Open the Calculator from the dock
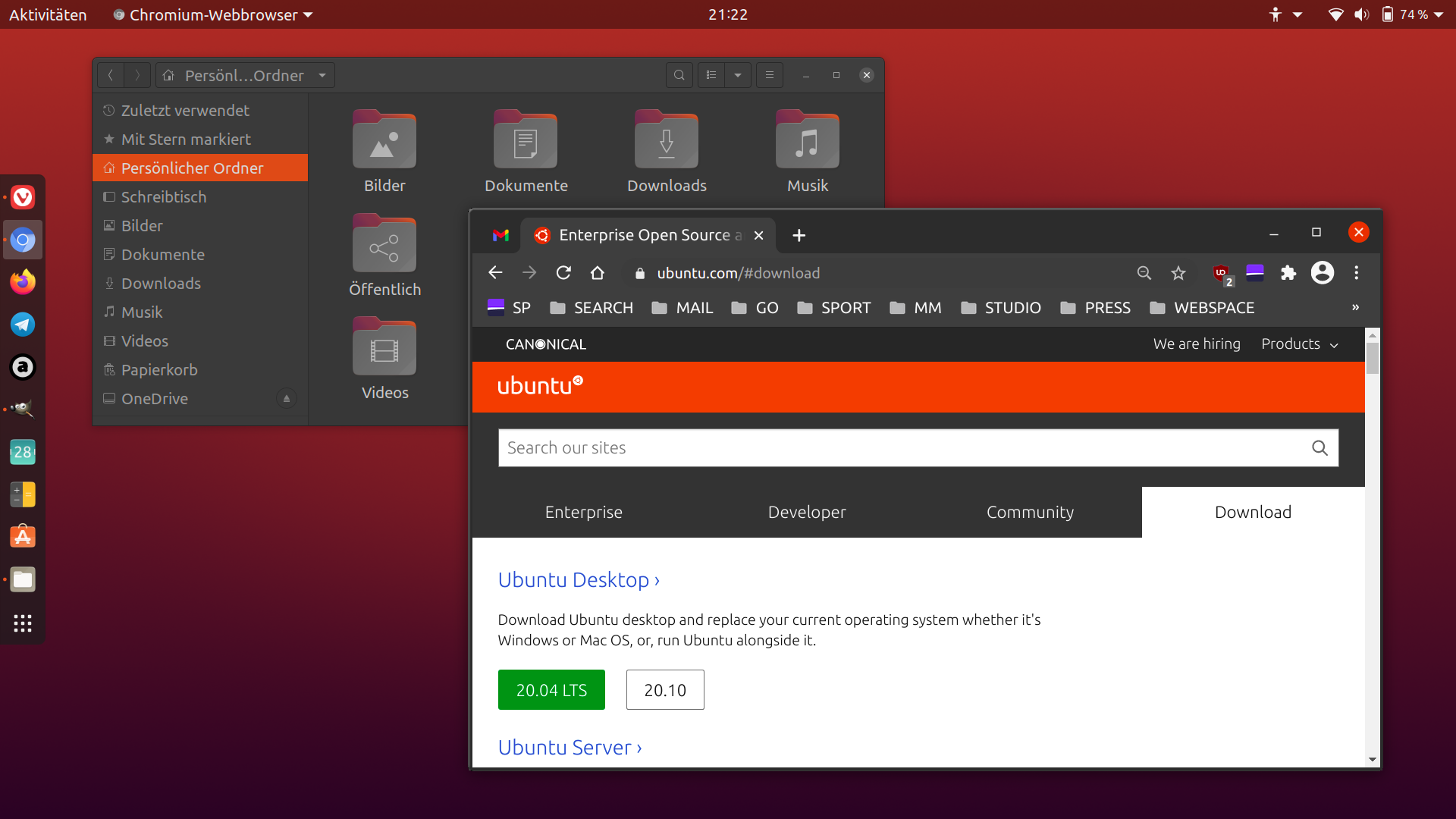 [23, 494]
